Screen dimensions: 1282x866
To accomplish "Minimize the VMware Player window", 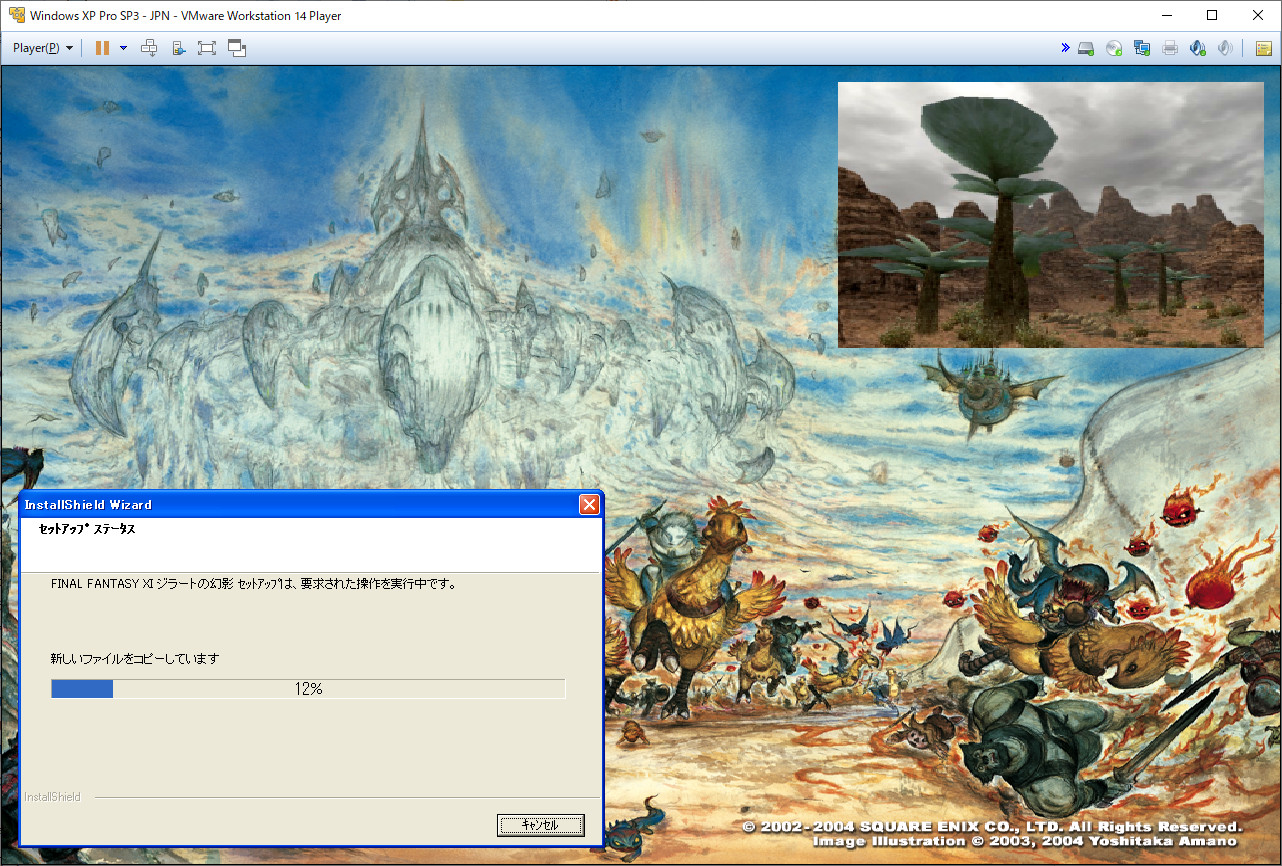I will point(1166,15).
